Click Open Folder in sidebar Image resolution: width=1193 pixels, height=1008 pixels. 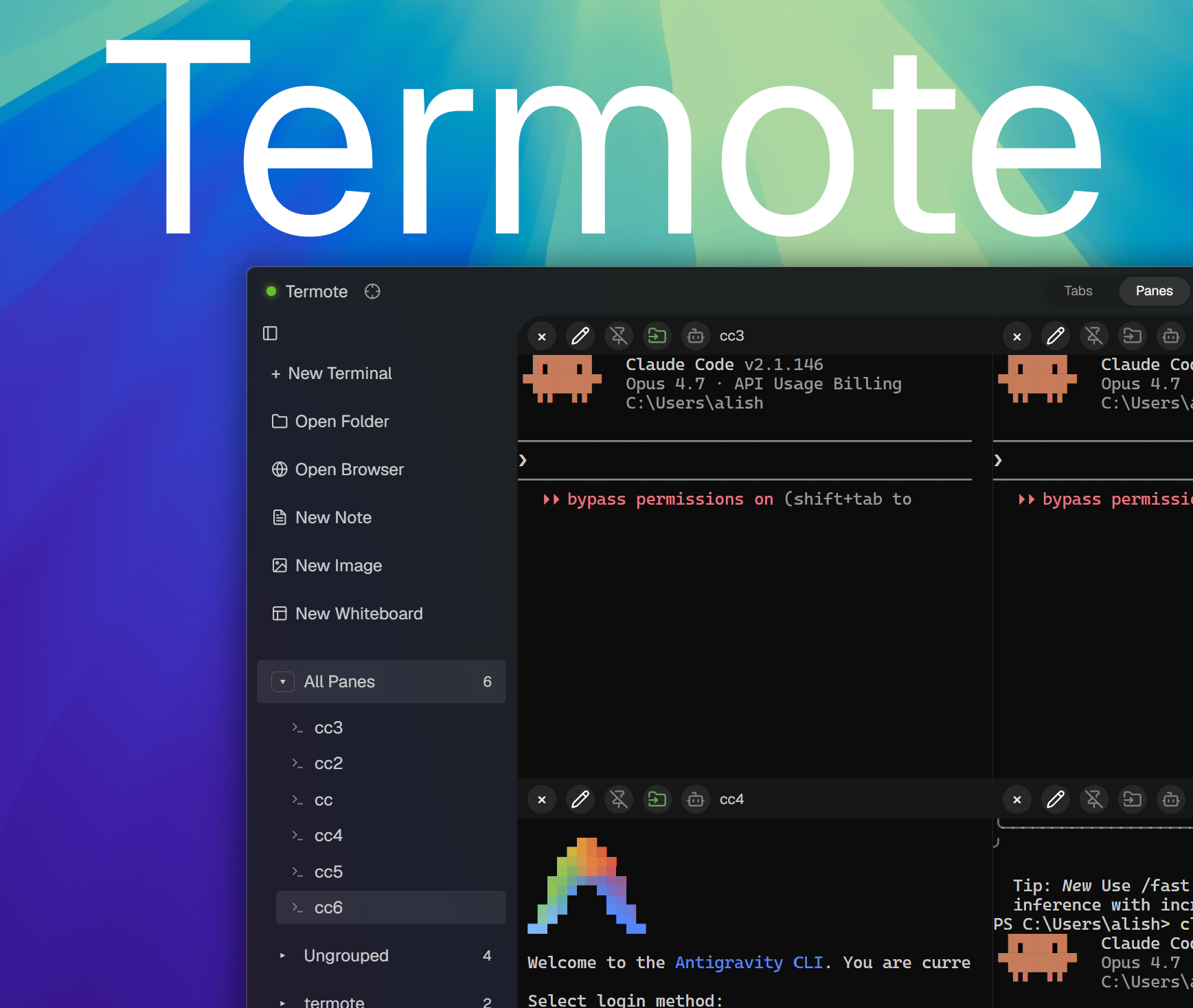[330, 422]
